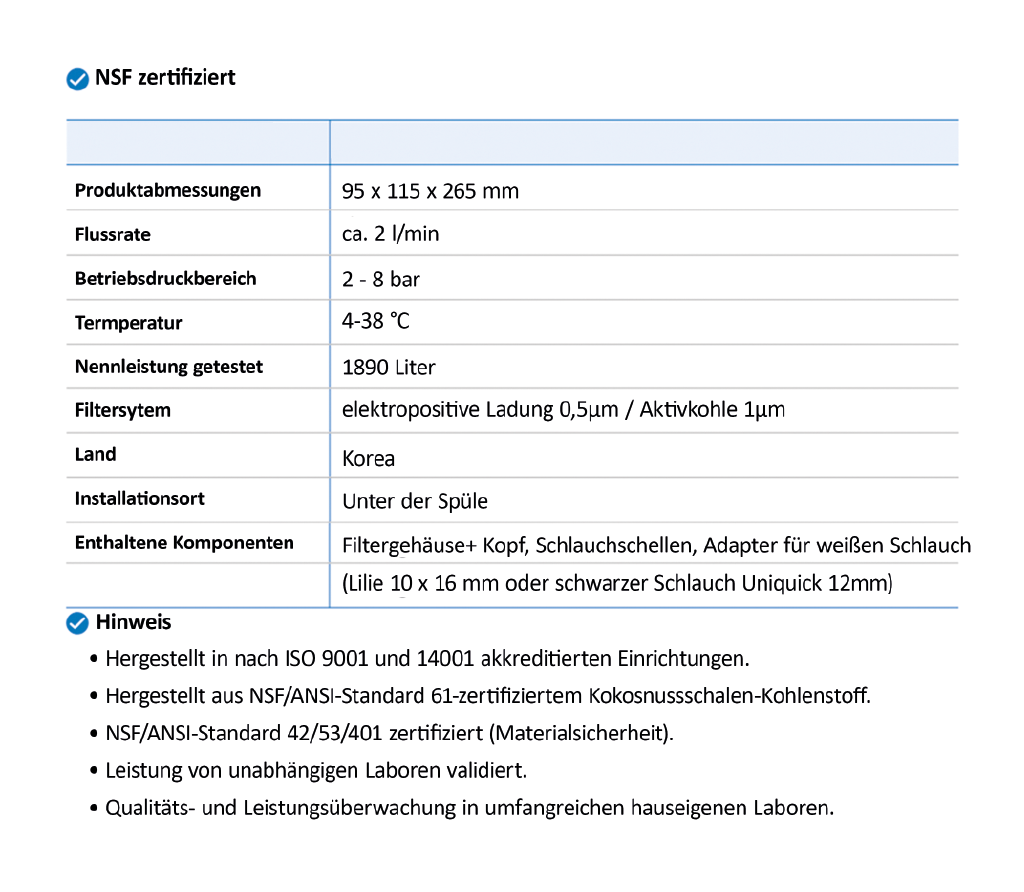The width and height of the screenshot is (1024, 892).
Task: Click the 4-38 °C temperature value
Action: click(375, 322)
